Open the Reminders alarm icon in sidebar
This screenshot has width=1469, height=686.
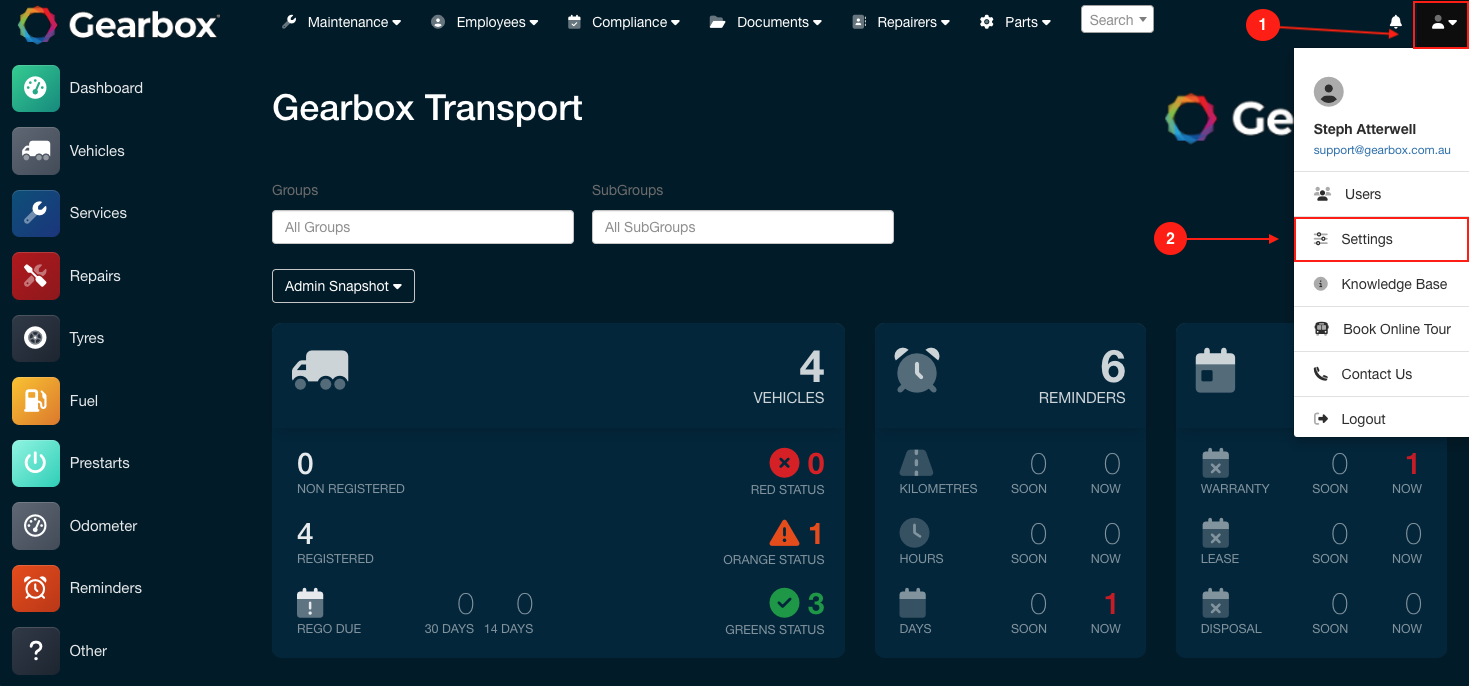pos(36,588)
